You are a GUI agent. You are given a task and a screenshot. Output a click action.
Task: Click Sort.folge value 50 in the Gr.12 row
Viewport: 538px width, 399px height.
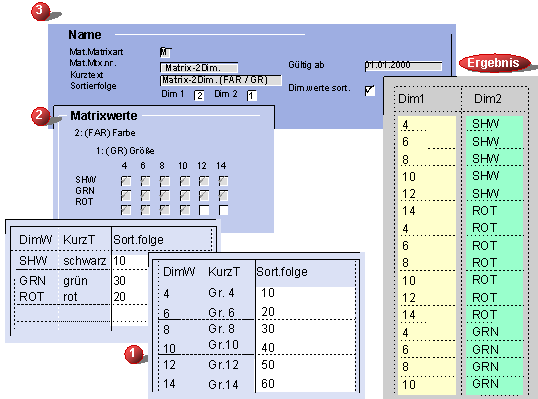point(268,365)
